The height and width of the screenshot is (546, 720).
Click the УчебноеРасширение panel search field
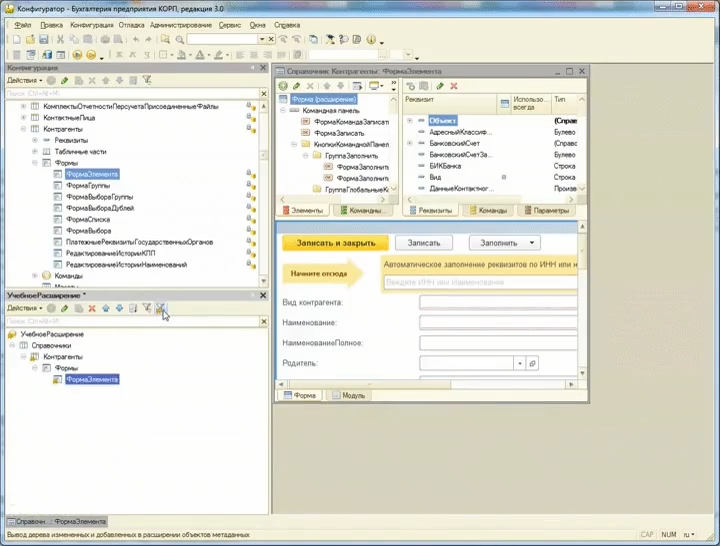(x=133, y=321)
